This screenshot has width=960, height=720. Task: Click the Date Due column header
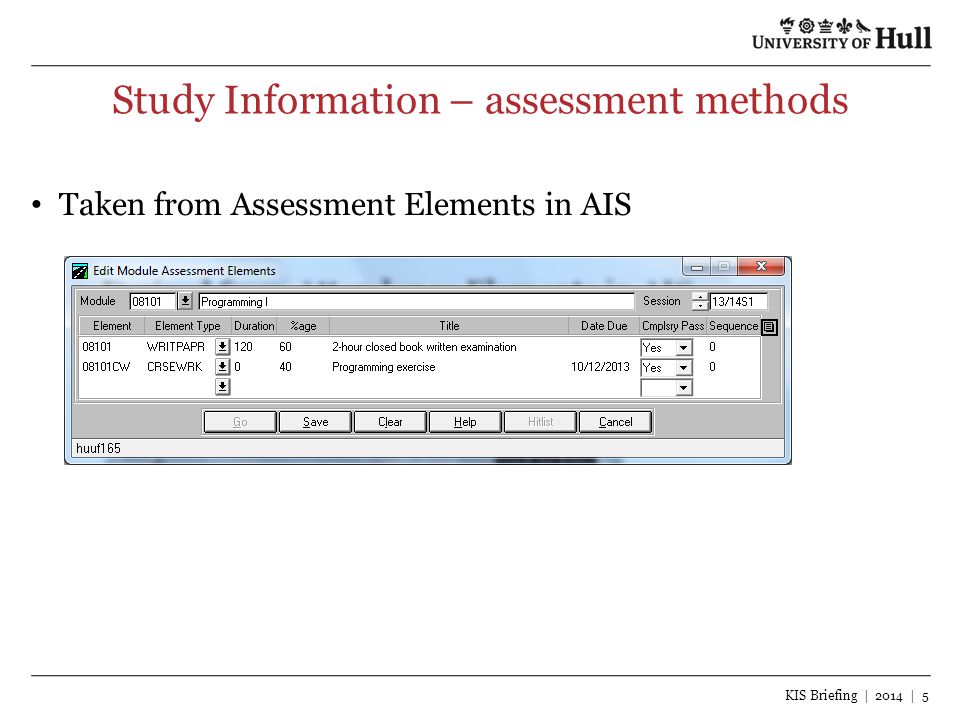pos(604,326)
